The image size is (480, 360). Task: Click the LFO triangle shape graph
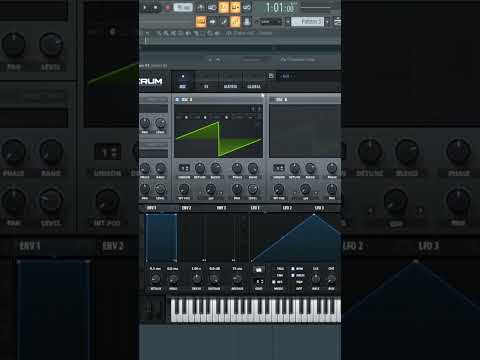[x=295, y=238]
